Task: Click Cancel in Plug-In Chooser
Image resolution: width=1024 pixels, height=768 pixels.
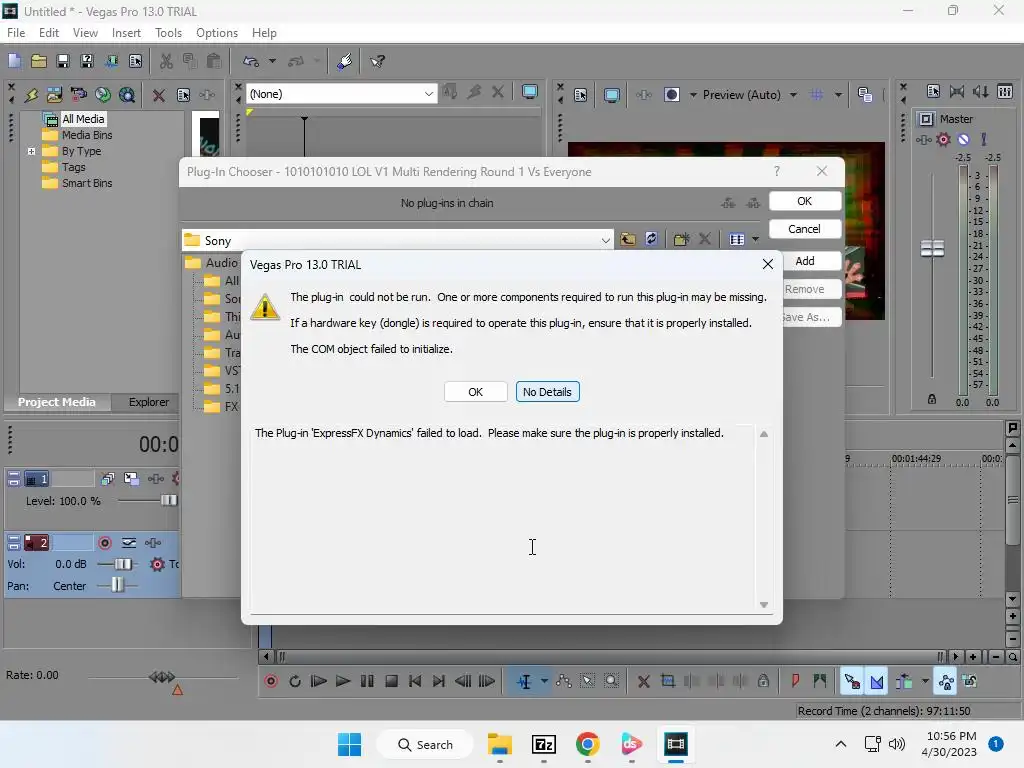Action: 805,229
